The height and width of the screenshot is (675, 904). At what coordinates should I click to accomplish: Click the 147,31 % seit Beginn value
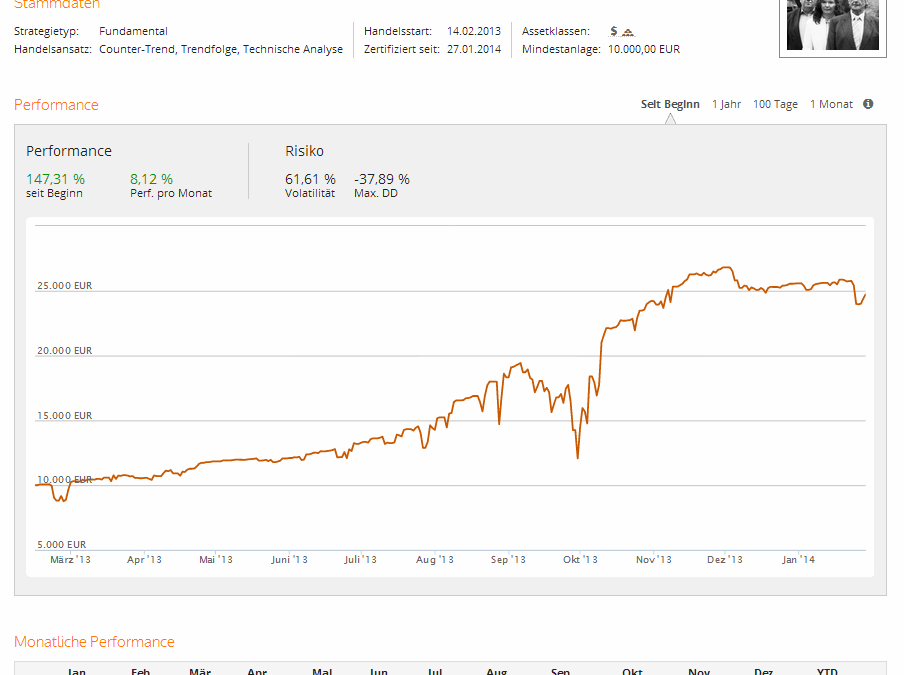pos(55,179)
